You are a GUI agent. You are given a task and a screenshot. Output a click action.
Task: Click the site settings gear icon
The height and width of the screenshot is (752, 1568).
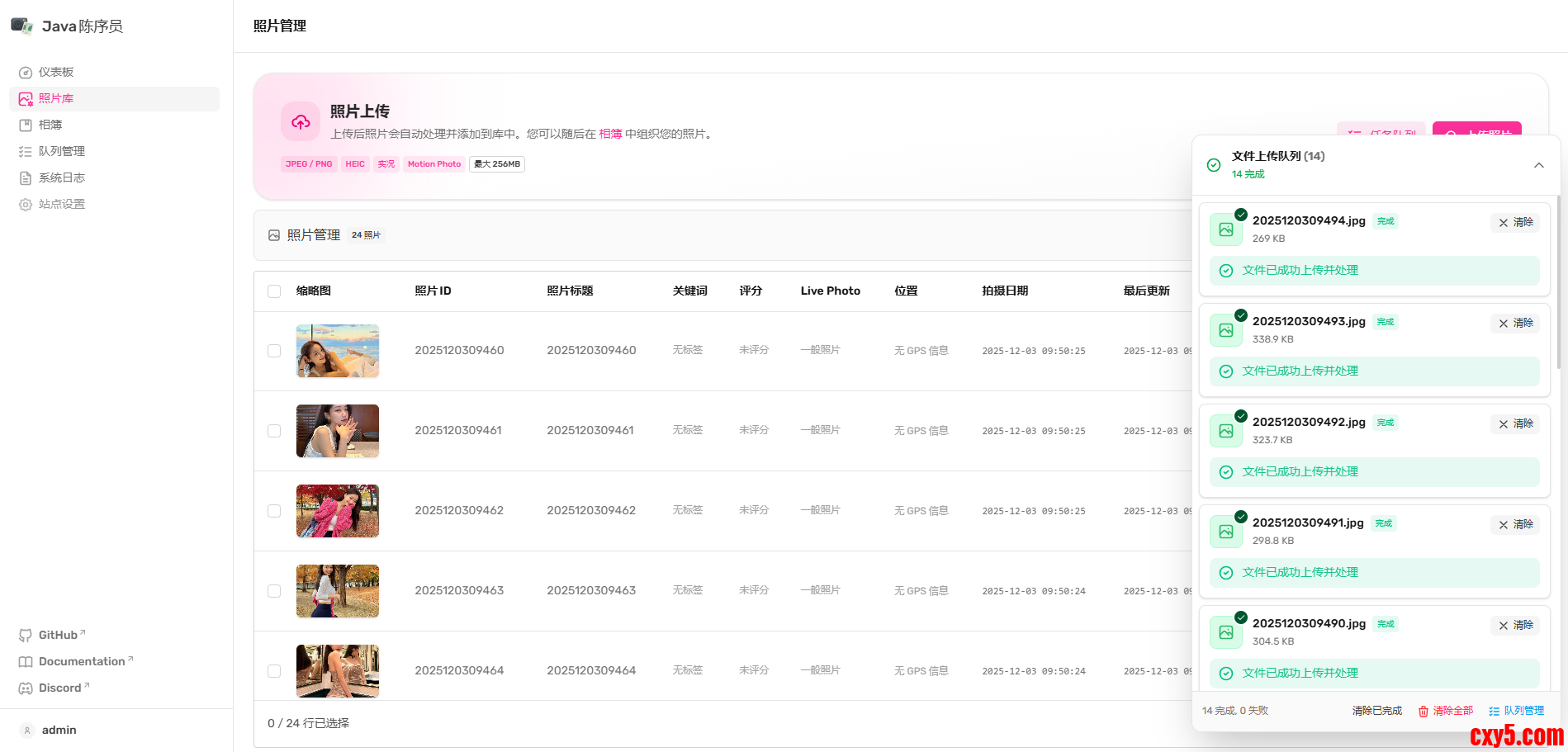point(26,205)
